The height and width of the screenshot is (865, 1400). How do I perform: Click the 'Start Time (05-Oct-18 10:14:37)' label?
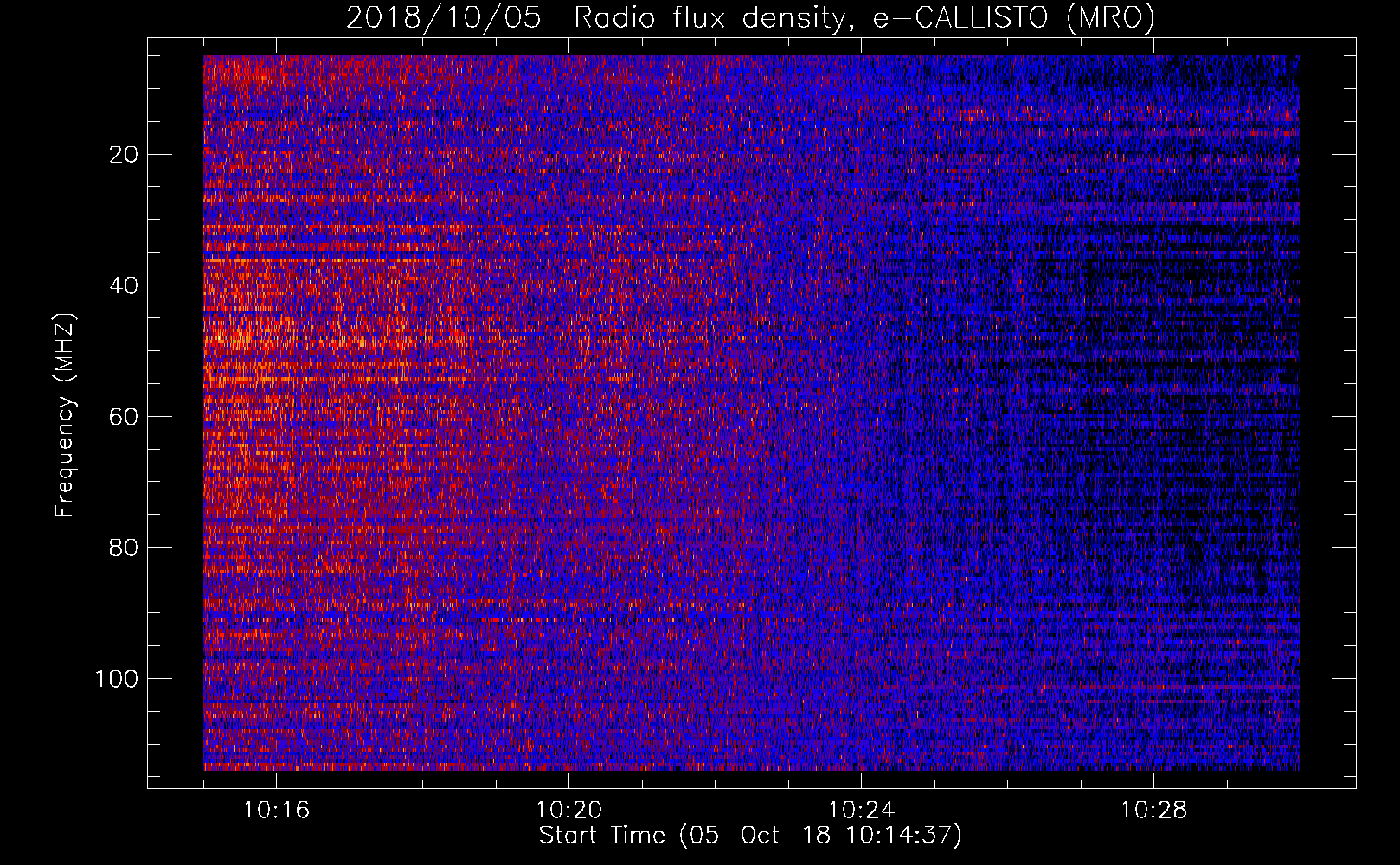[x=750, y=836]
